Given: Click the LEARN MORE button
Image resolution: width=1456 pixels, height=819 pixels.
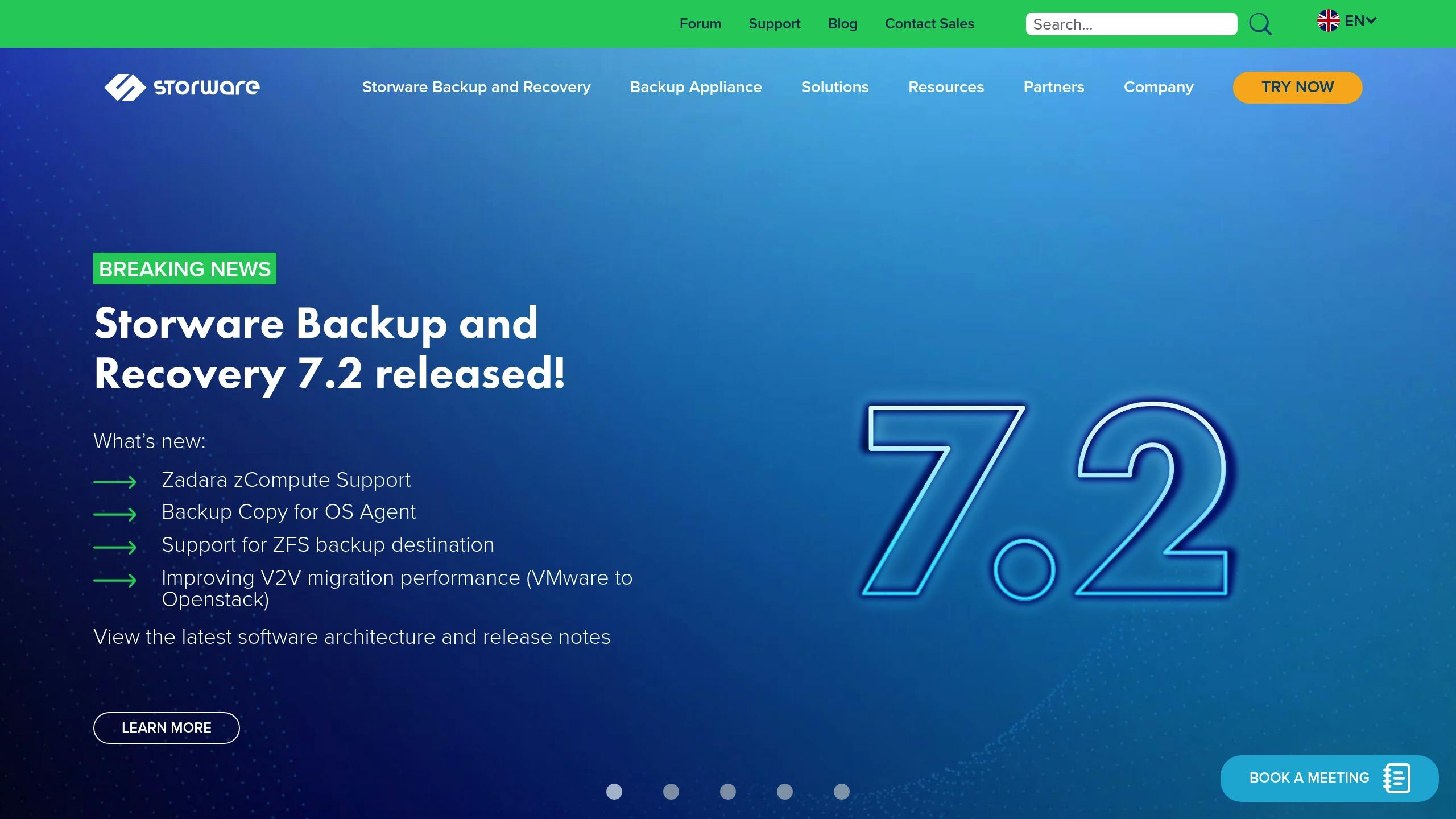Looking at the screenshot, I should 167,727.
